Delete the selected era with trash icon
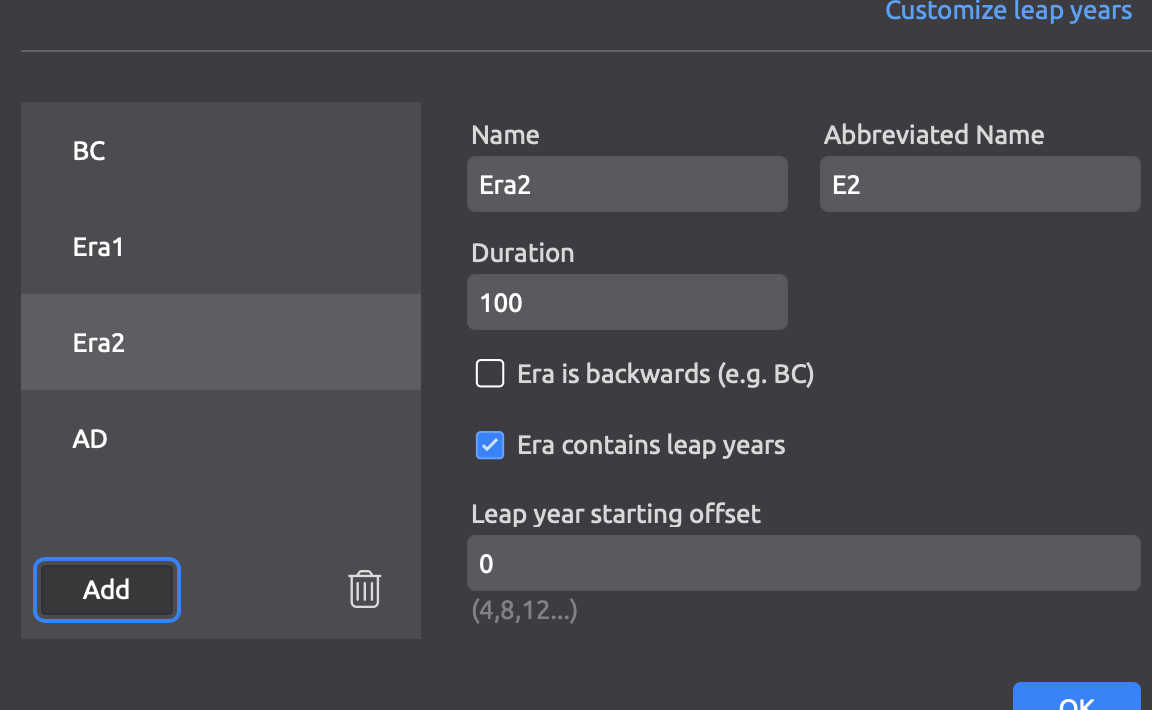1152x710 pixels. coord(364,589)
